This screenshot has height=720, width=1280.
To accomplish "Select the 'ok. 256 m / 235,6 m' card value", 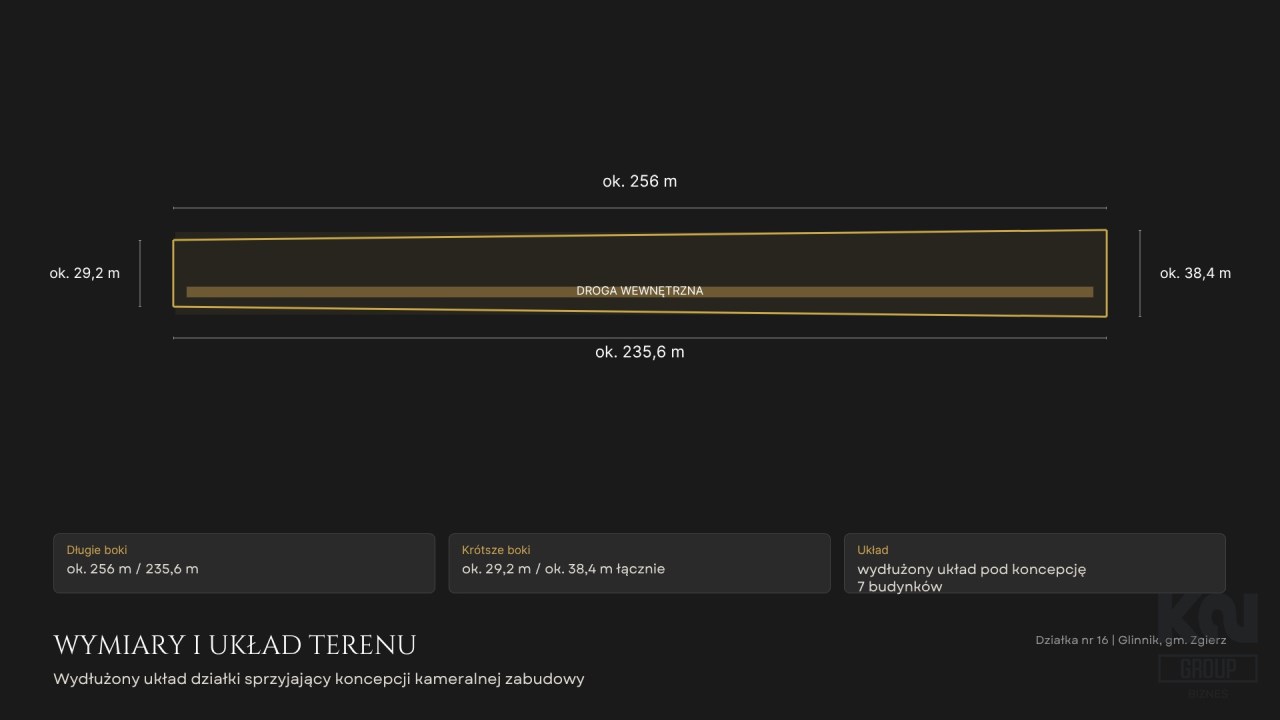I will [x=133, y=569].
